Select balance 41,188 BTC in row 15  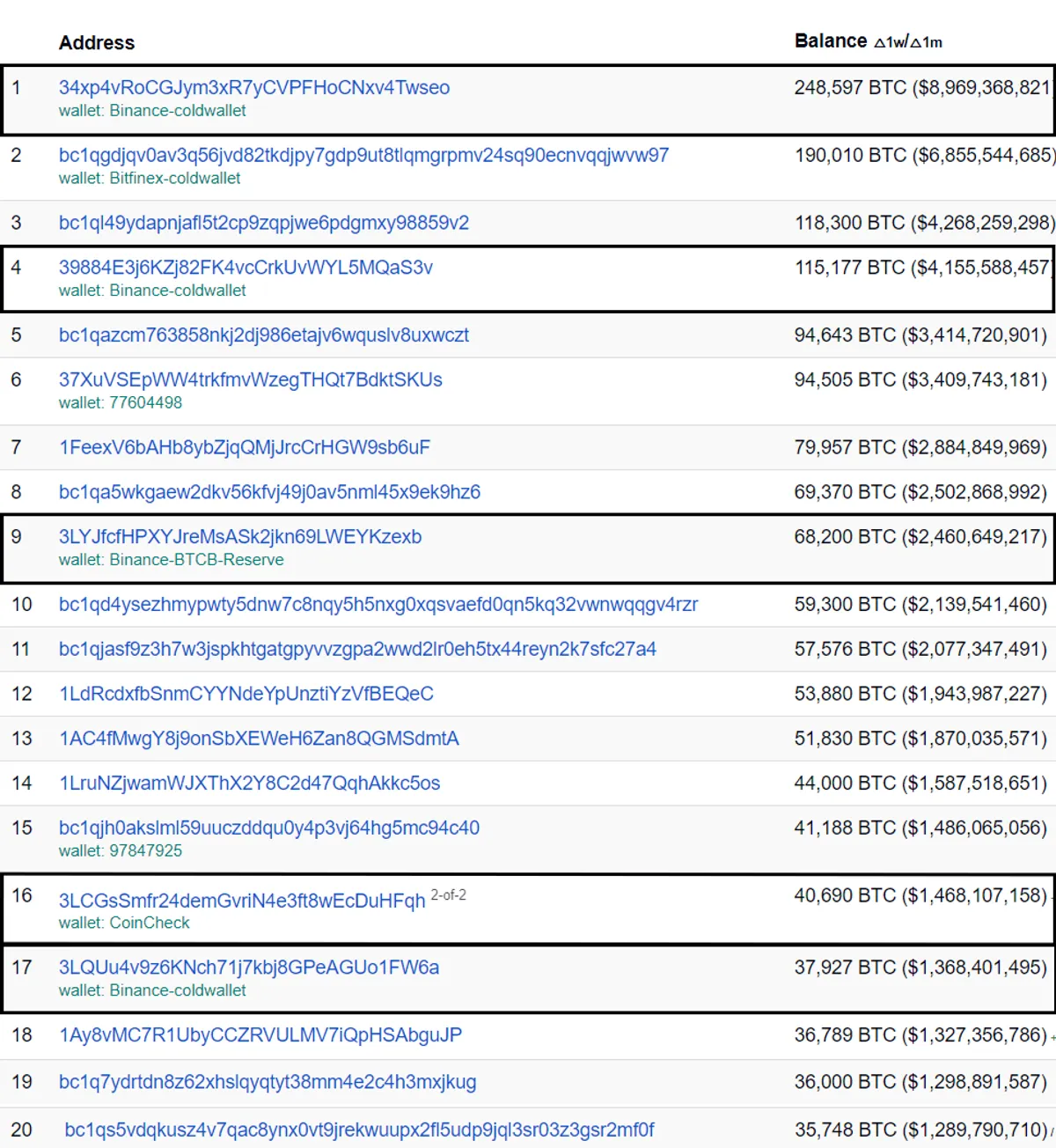point(920,828)
